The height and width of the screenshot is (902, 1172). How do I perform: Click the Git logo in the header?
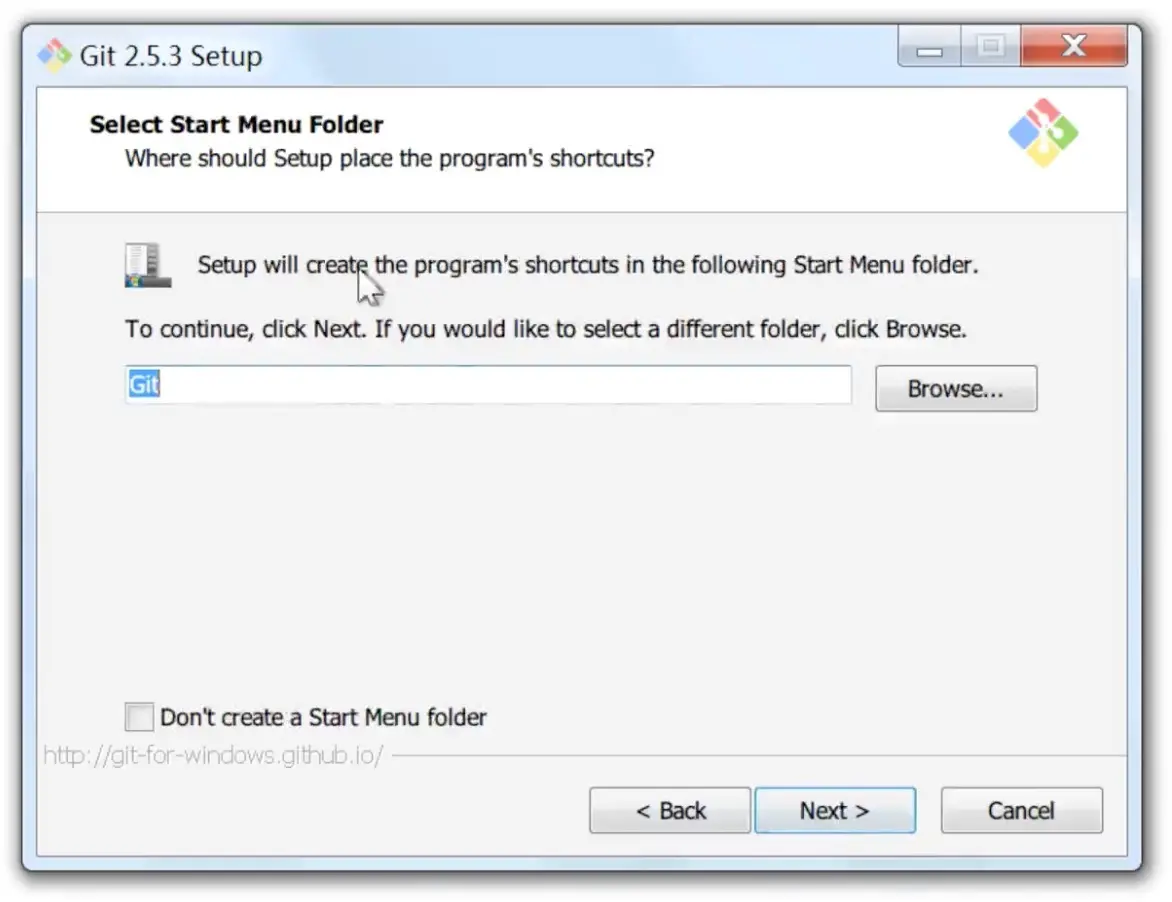click(1043, 133)
